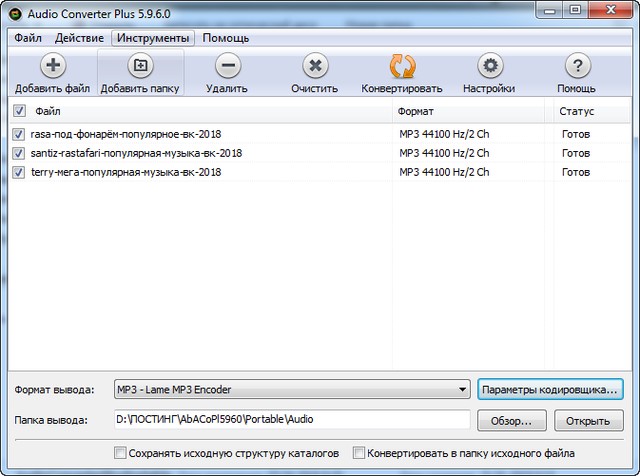Click format cell MP3 44100 Hz/2 Ch of terry row
The image size is (640, 476).
[x=444, y=172]
